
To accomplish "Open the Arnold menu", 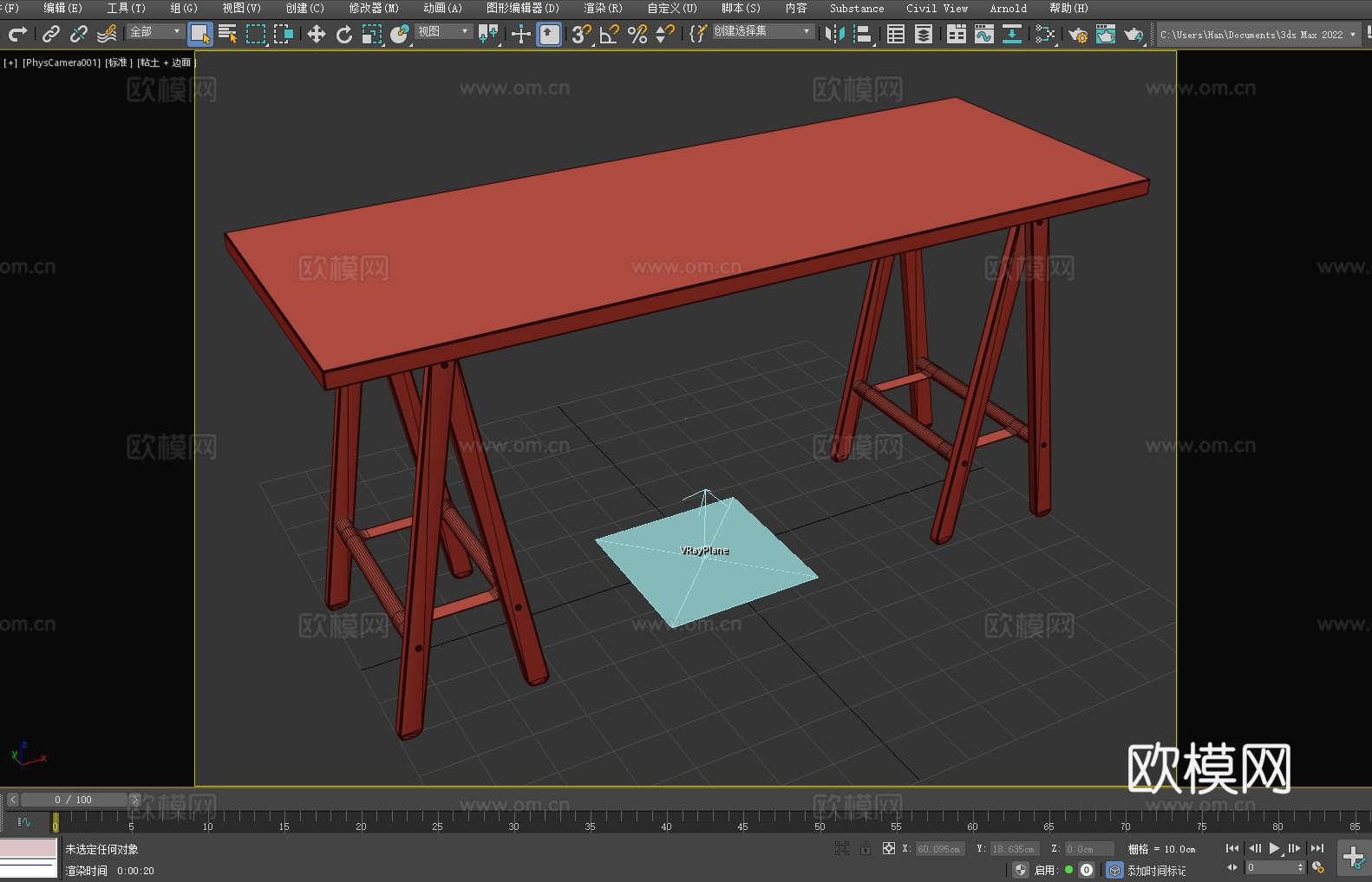I will point(1008,8).
